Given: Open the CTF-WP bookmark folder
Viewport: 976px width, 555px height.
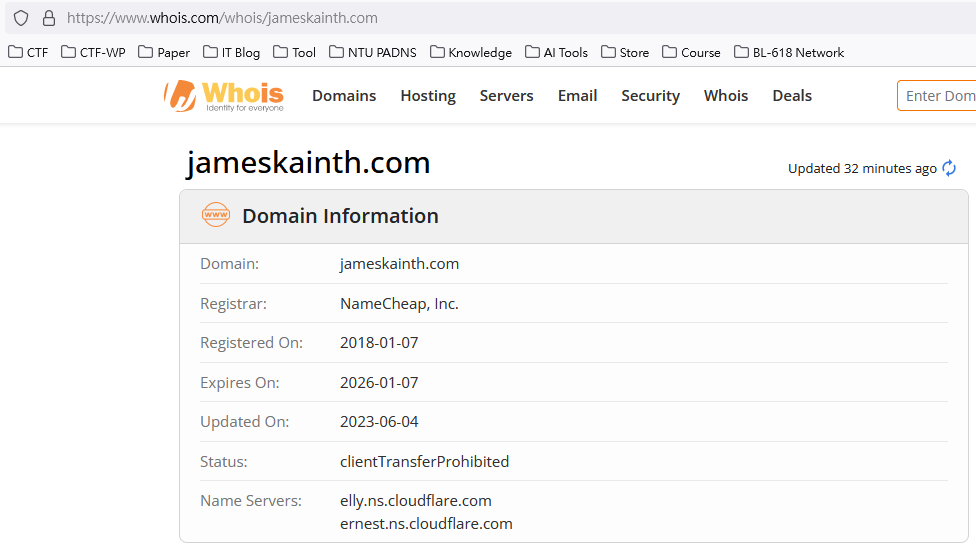Looking at the screenshot, I should click(x=93, y=52).
